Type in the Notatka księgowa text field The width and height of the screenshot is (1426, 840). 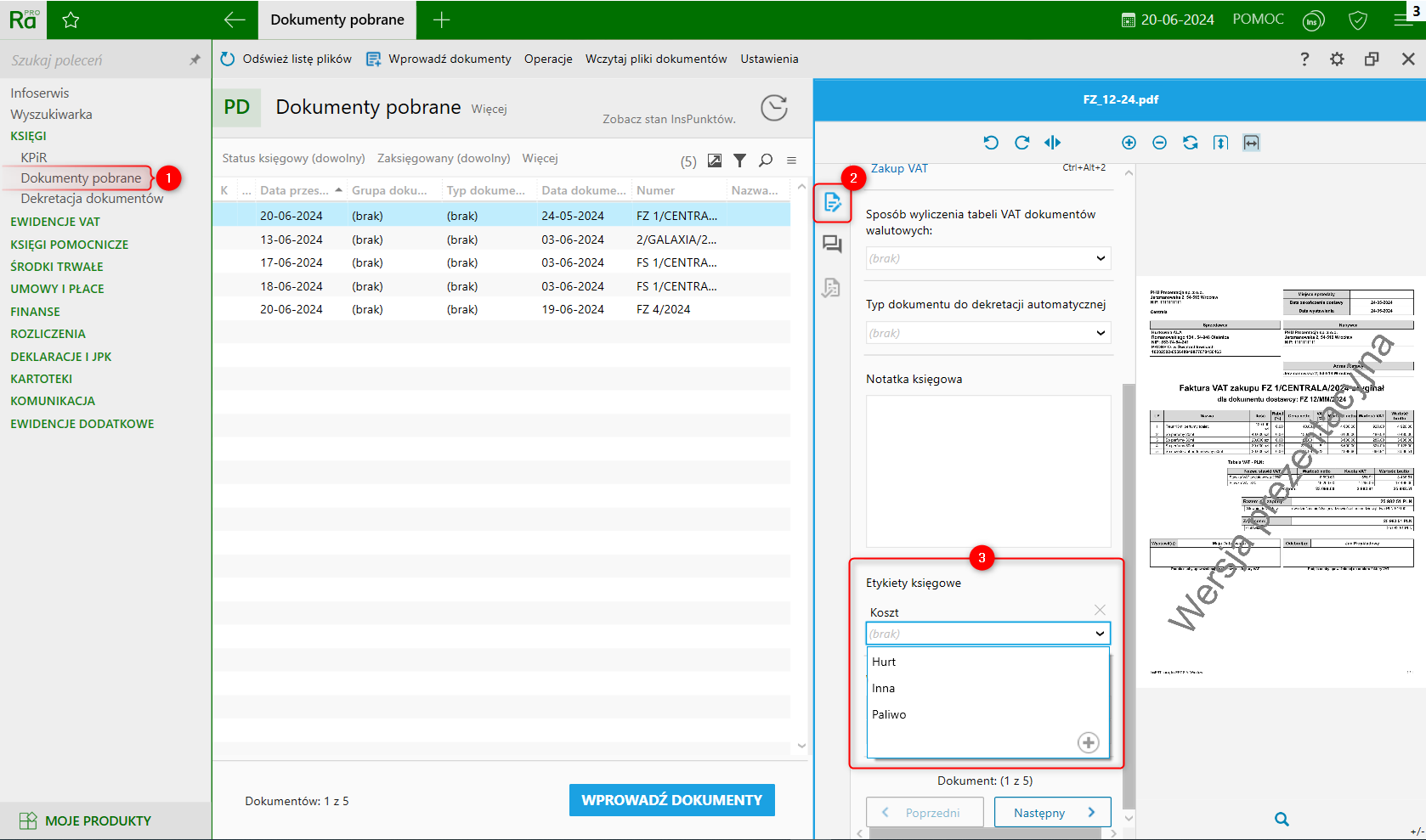click(x=987, y=471)
